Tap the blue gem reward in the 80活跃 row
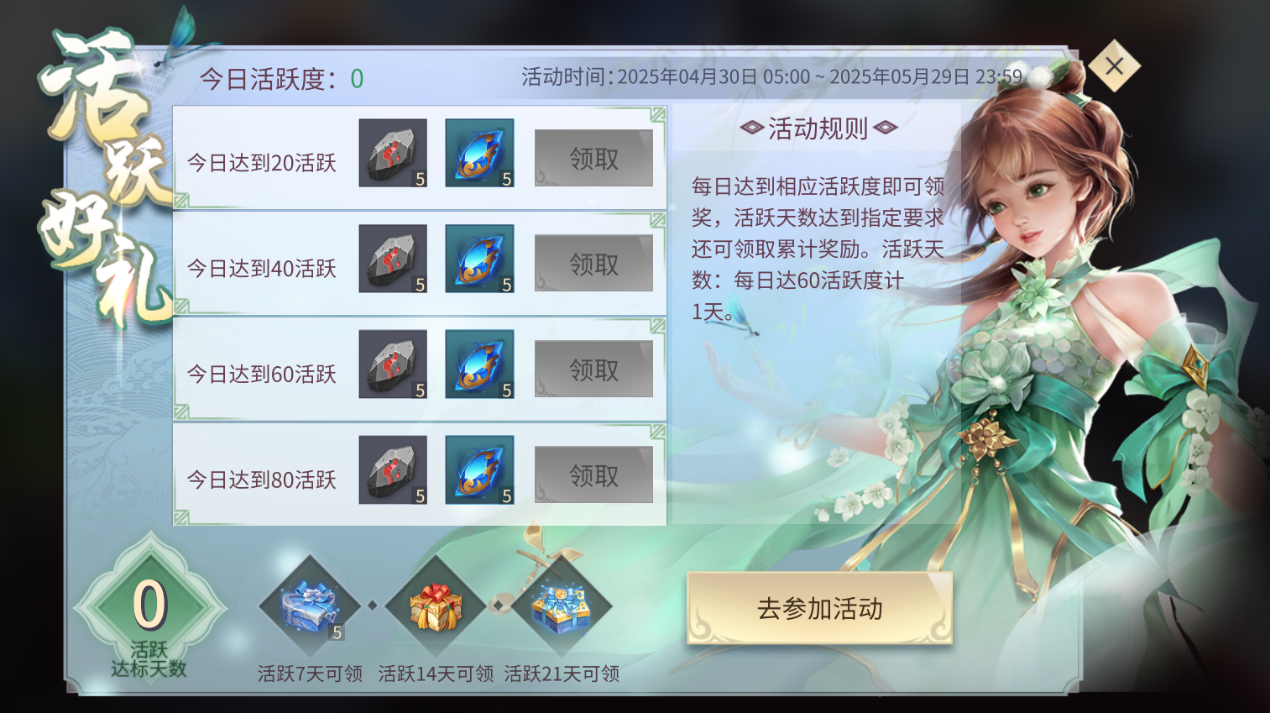Viewport: 1270px width, 713px height. click(480, 469)
